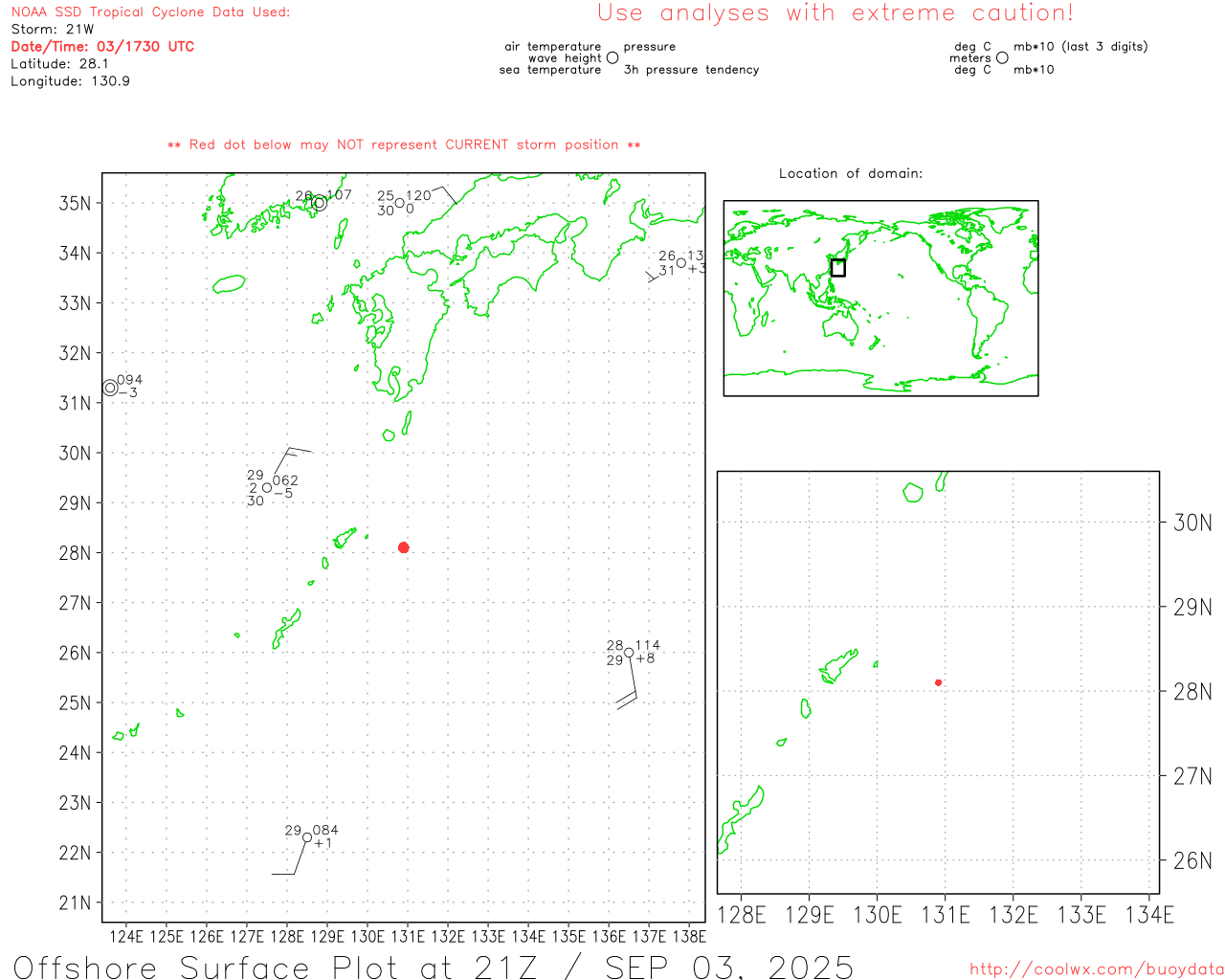
Task: Click 28N latitude label on main map
Action: tap(76, 553)
